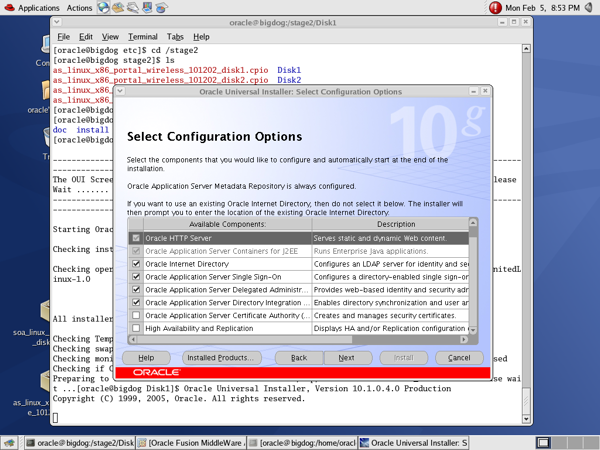The height and width of the screenshot is (450, 600).
Task: Close the Oracle Universal Installer window
Action: (485, 91)
